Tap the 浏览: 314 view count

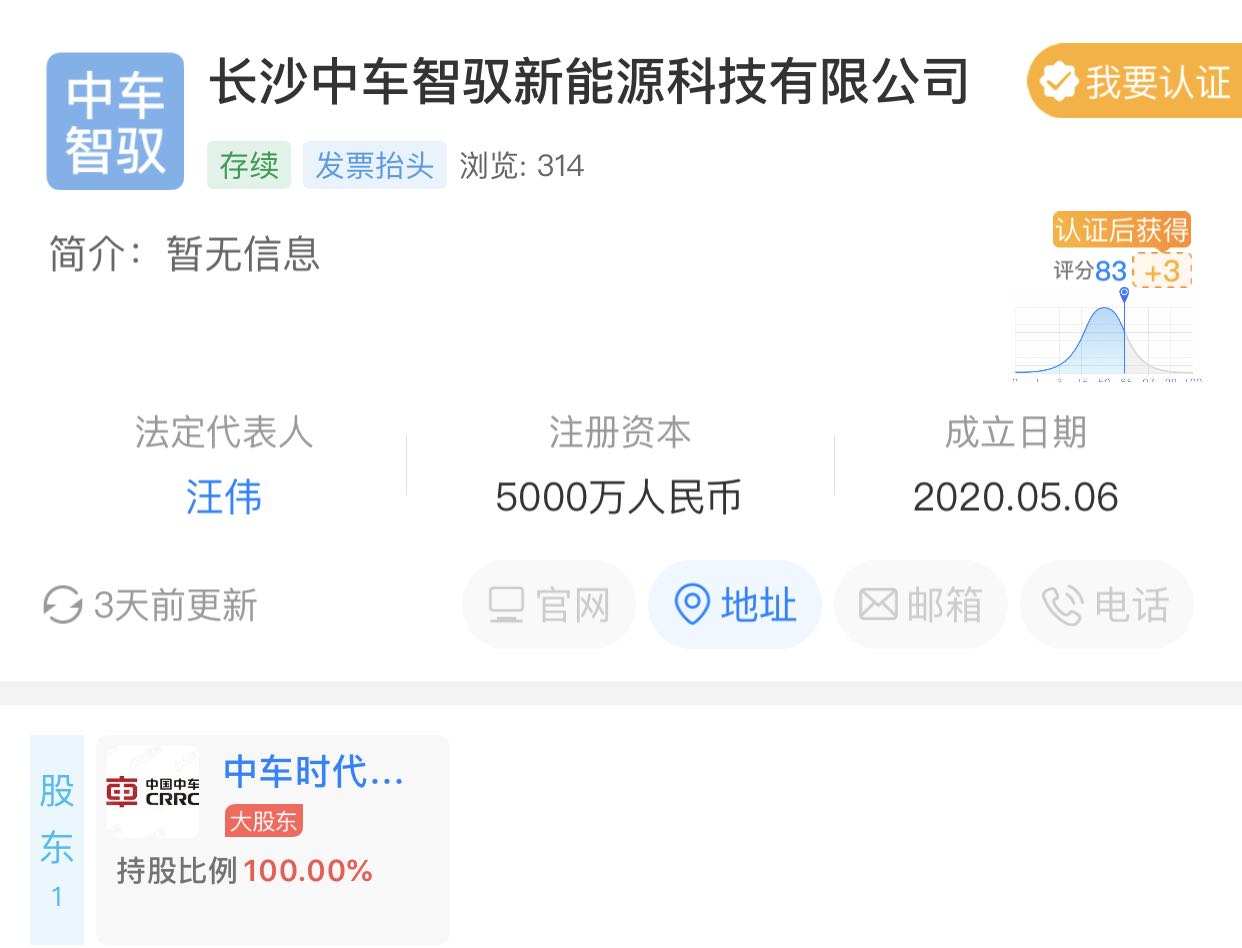(x=522, y=165)
